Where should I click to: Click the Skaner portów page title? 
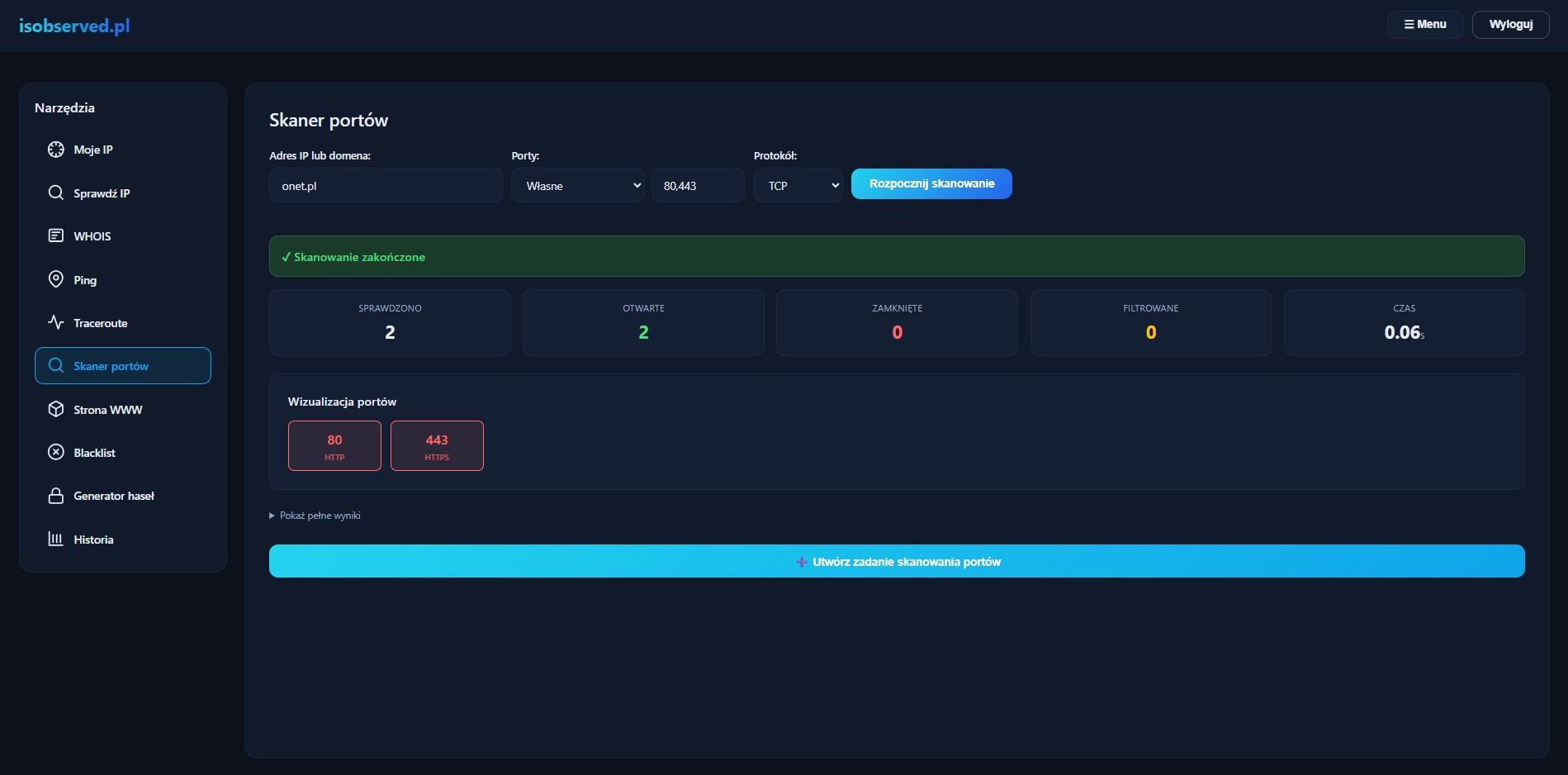329,121
